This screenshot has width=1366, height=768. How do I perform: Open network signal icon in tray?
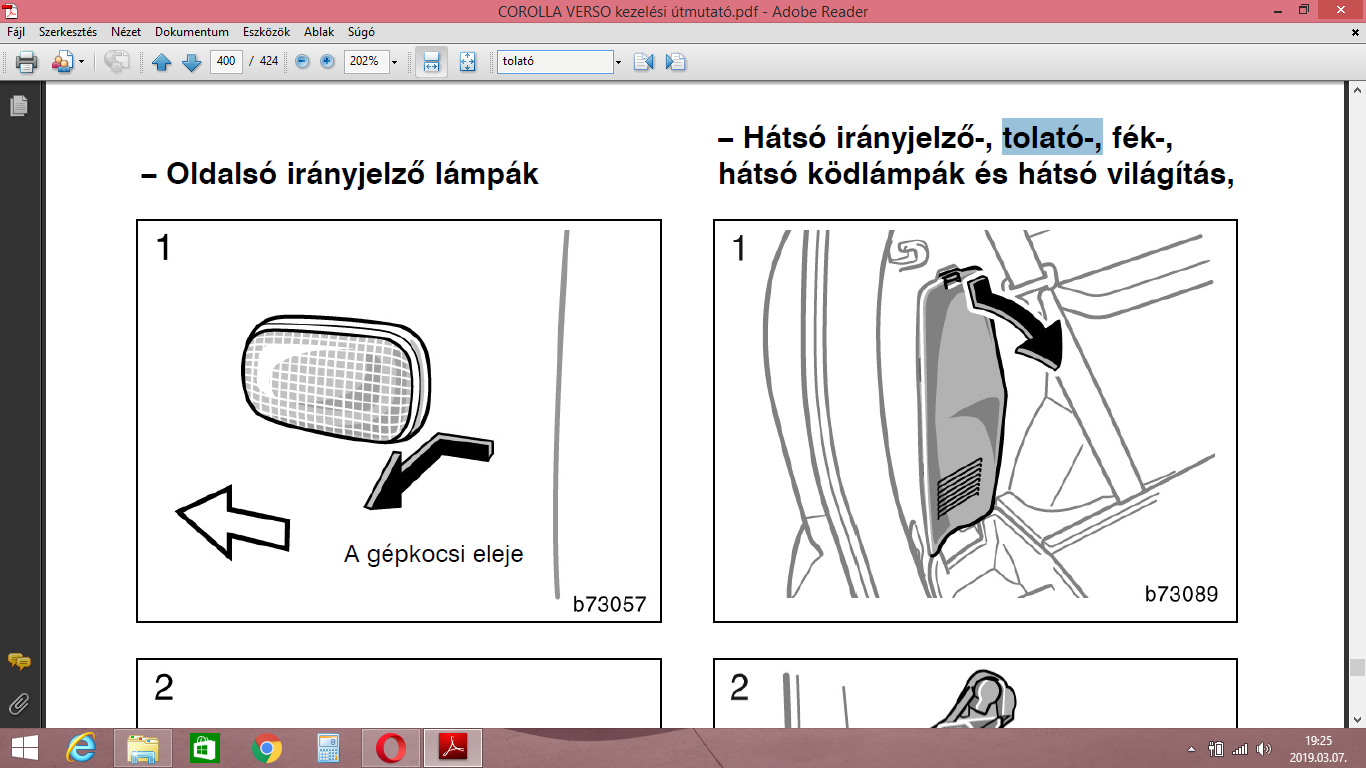[1240, 748]
